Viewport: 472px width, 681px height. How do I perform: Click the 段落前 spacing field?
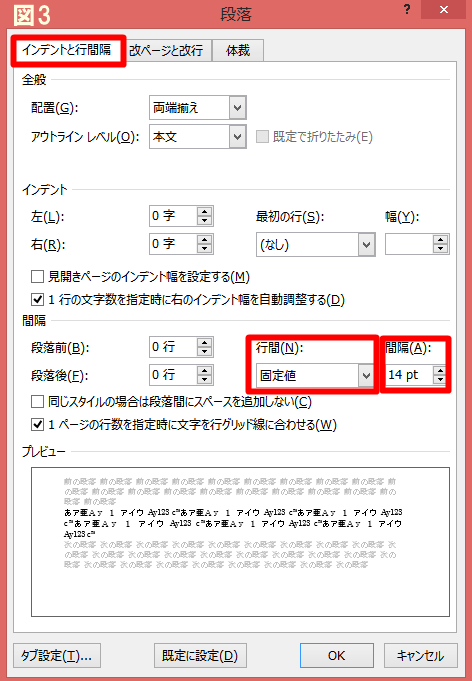173,347
